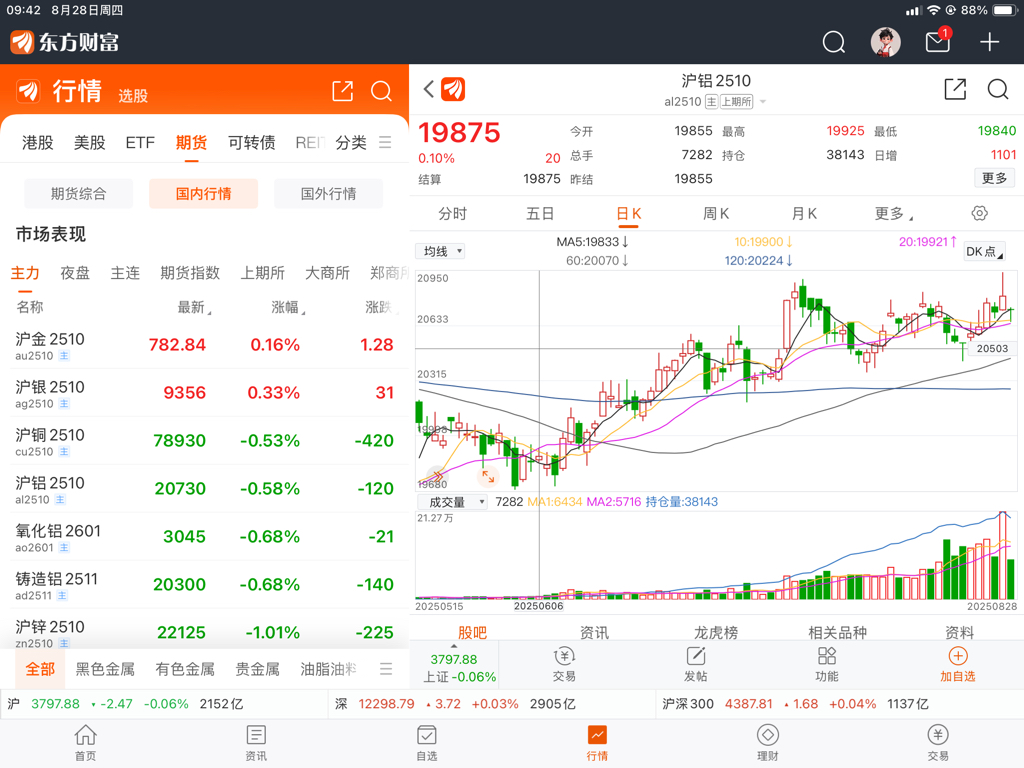The image size is (1024, 768).
Task: Expand the al2510 contract selector arrow
Action: point(763,102)
